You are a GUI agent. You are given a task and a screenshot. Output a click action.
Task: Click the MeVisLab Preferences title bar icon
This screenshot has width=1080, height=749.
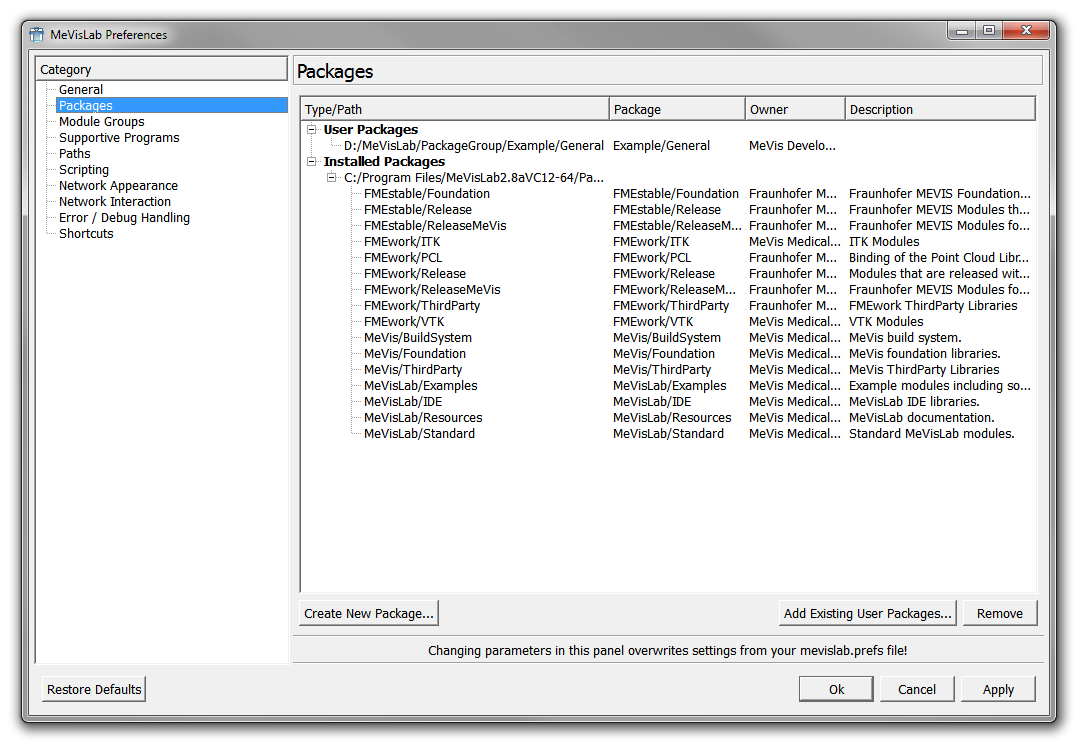[x=36, y=34]
